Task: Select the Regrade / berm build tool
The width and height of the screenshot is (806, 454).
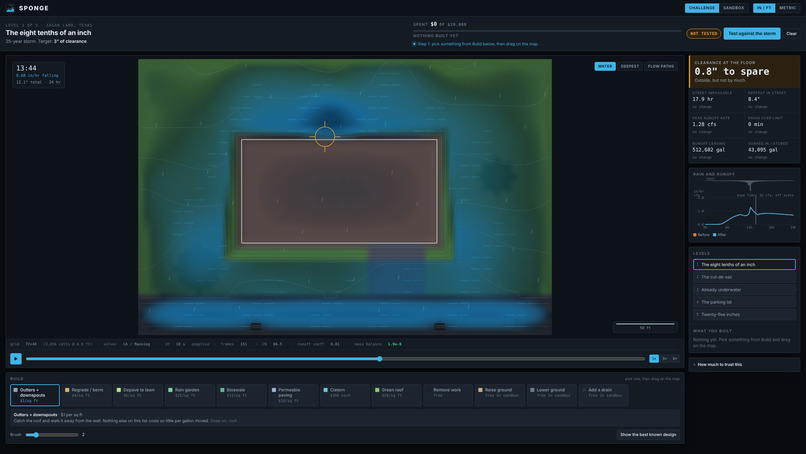Action: pos(87,395)
